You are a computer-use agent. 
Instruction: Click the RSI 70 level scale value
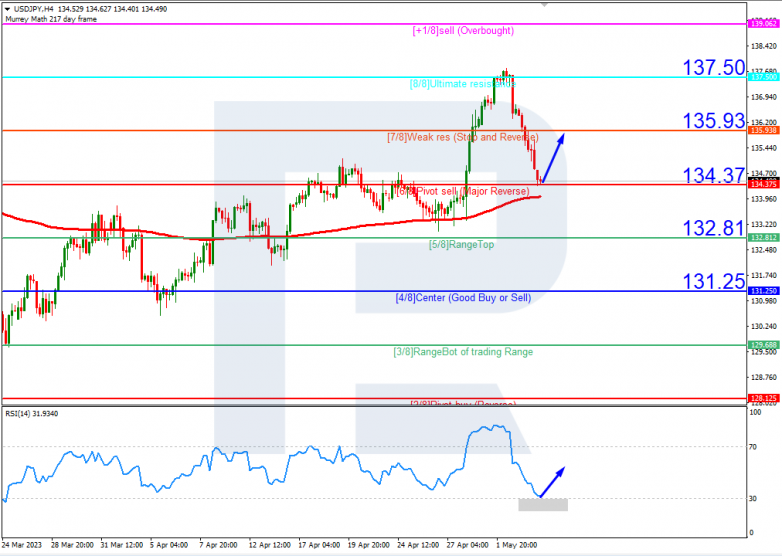pyautogui.click(x=753, y=447)
